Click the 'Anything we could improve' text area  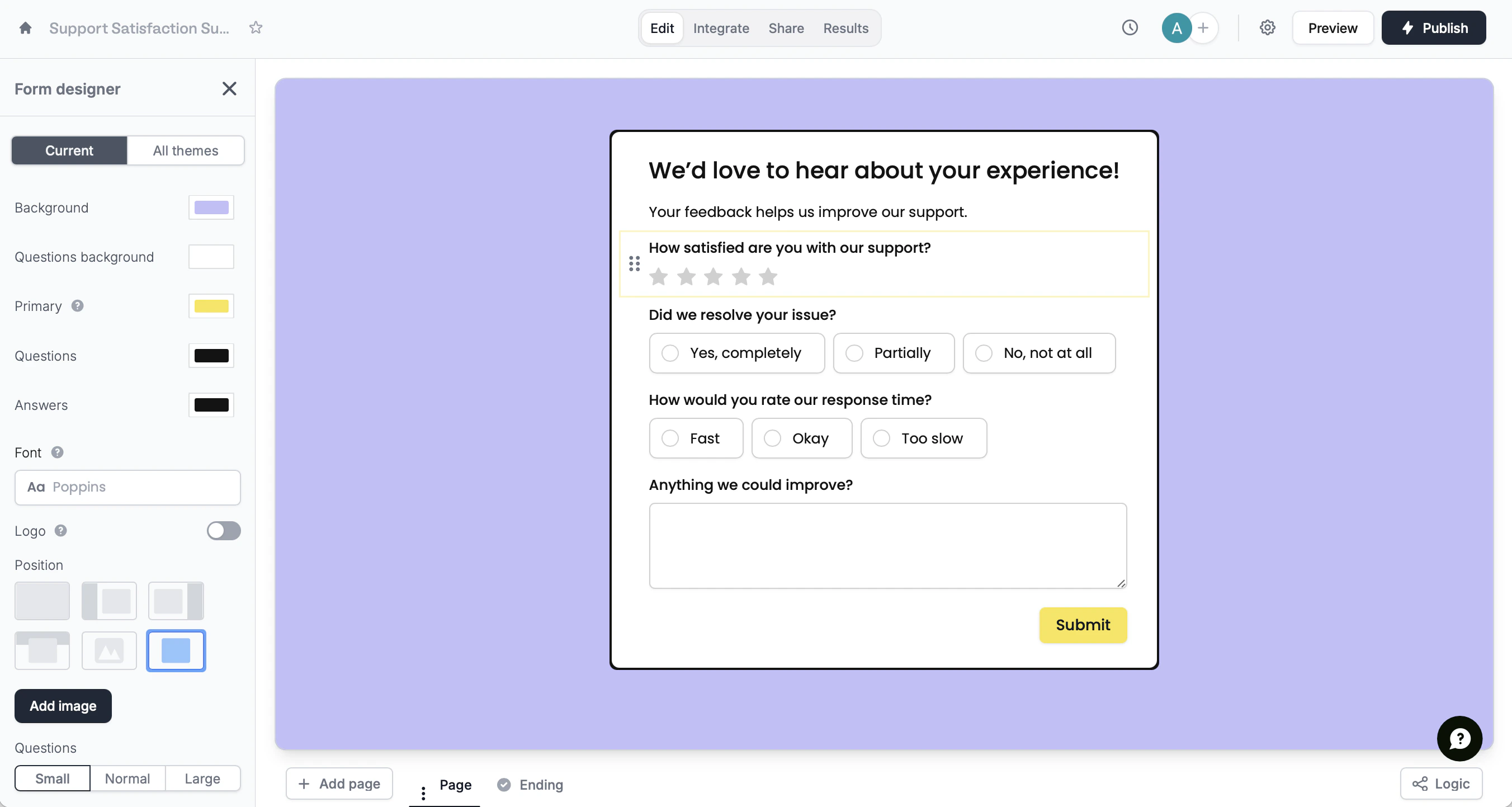887,545
